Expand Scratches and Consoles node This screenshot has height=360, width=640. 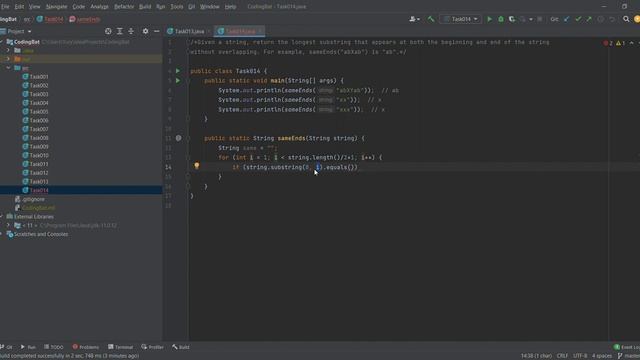click(x=2, y=234)
